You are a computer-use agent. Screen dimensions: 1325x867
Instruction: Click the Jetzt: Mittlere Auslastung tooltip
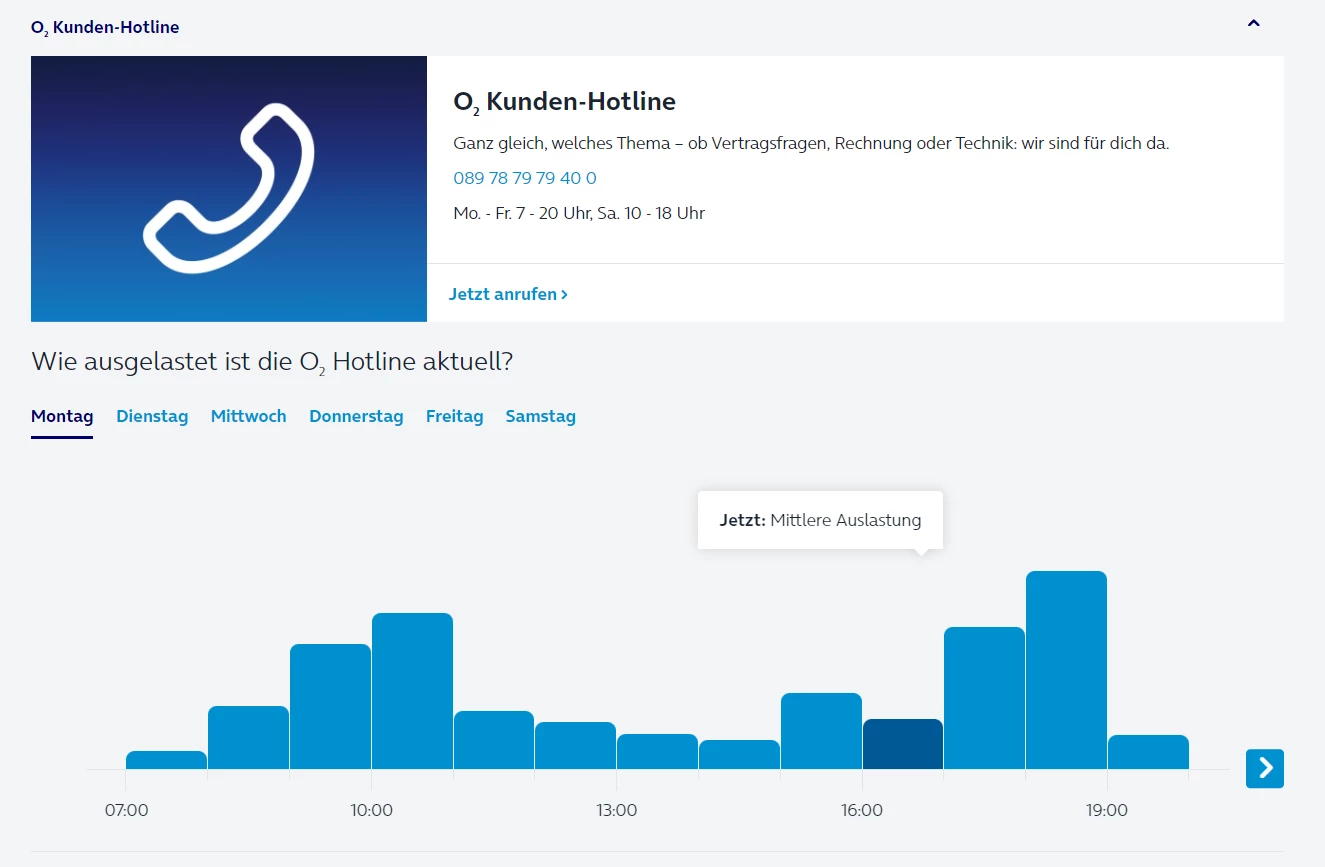(x=820, y=520)
